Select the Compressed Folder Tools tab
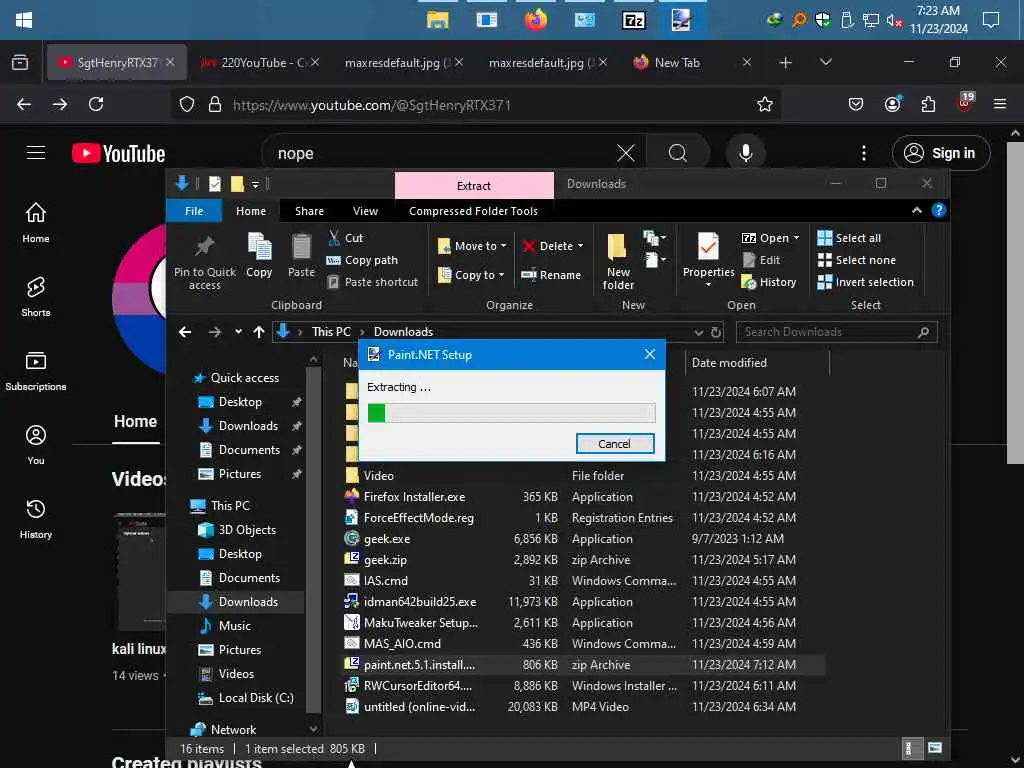The width and height of the screenshot is (1024, 768). click(x=473, y=211)
